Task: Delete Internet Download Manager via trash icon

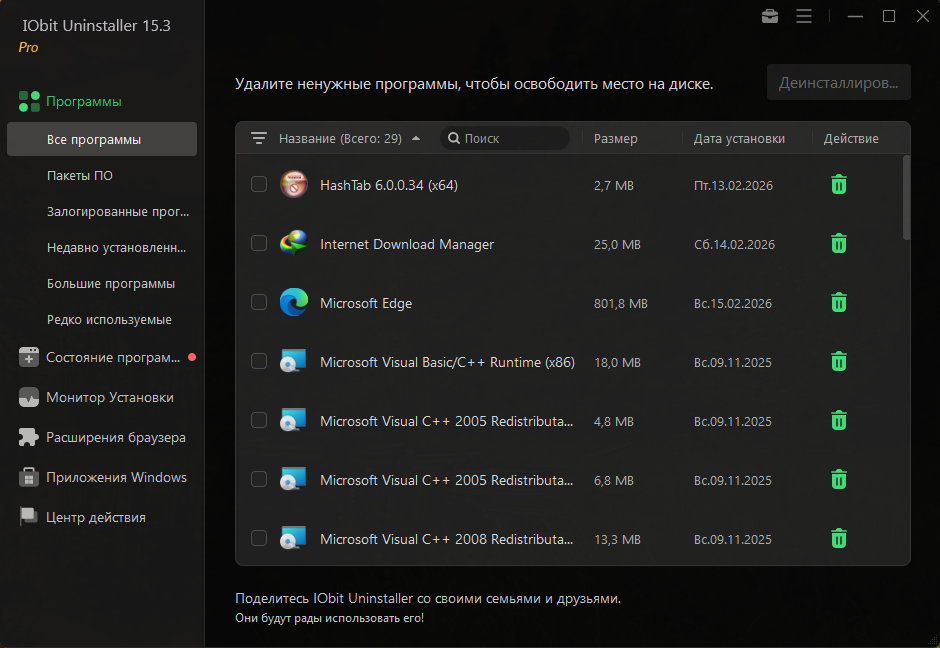Action: 839,244
